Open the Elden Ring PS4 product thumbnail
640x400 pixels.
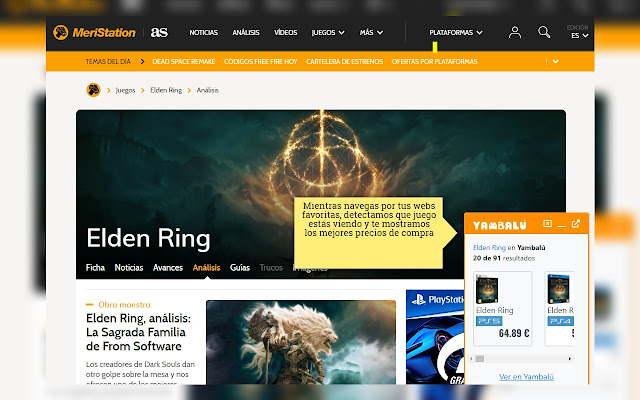[x=558, y=289]
